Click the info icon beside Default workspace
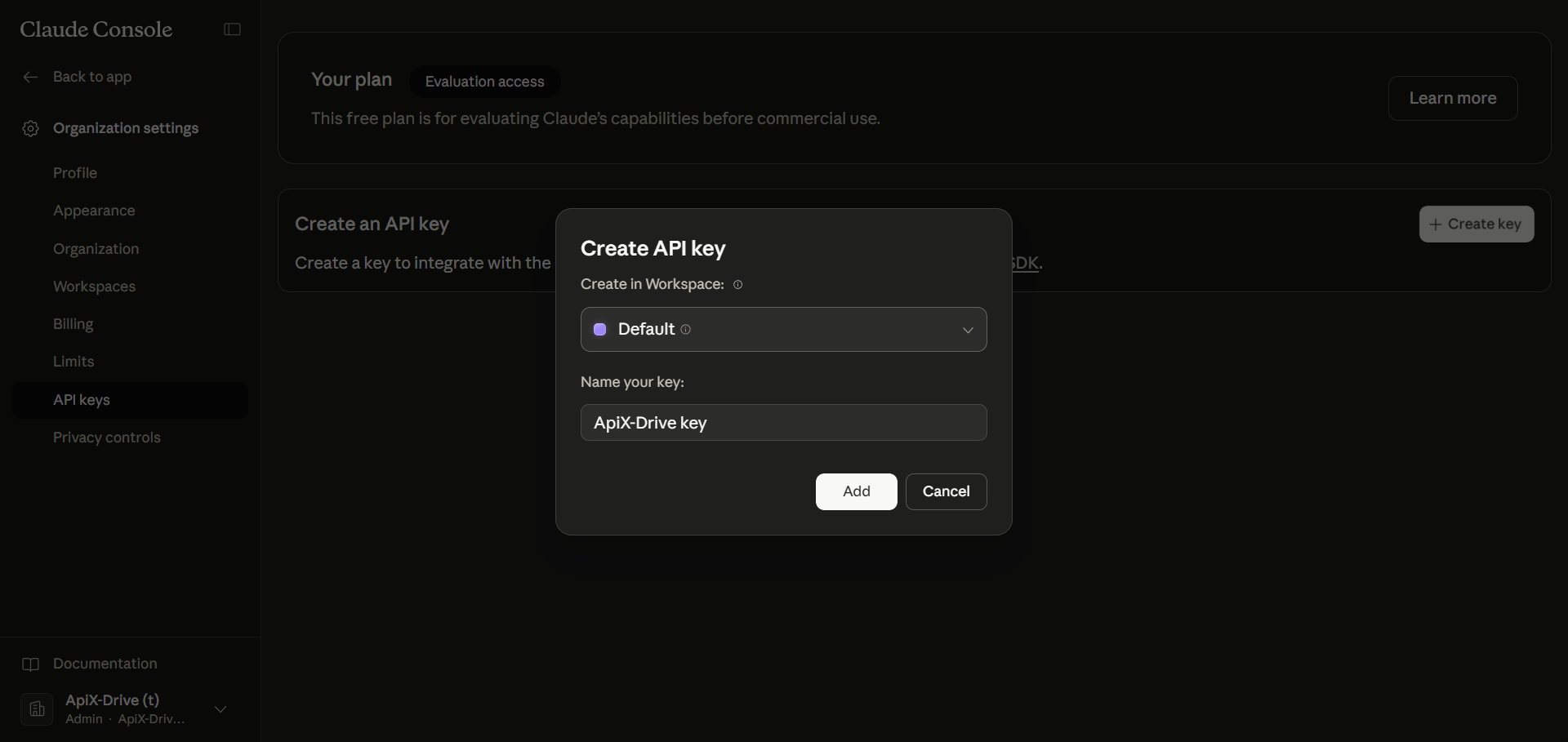This screenshot has width=1568, height=742. pyautogui.click(x=685, y=330)
